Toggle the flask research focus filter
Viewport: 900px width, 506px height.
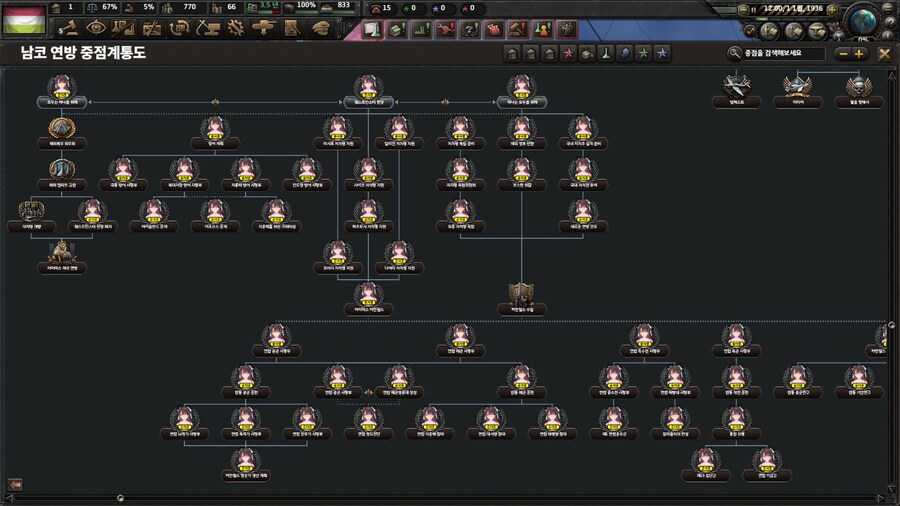(605, 53)
